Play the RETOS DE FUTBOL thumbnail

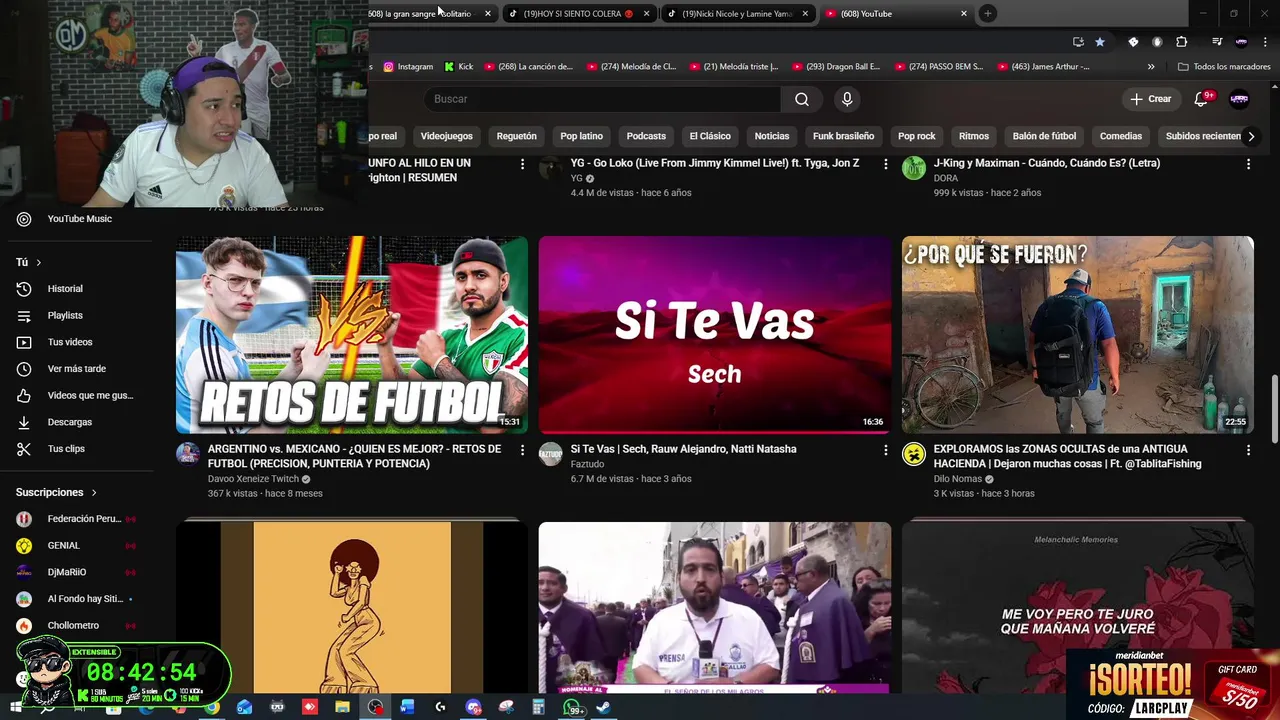(352, 335)
